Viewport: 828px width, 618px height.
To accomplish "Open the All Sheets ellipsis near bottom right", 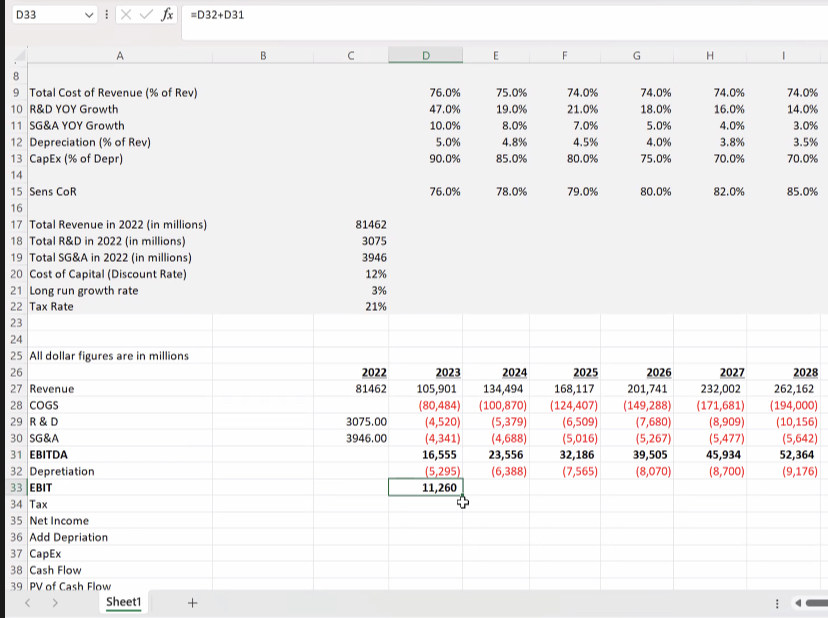I will [777, 603].
